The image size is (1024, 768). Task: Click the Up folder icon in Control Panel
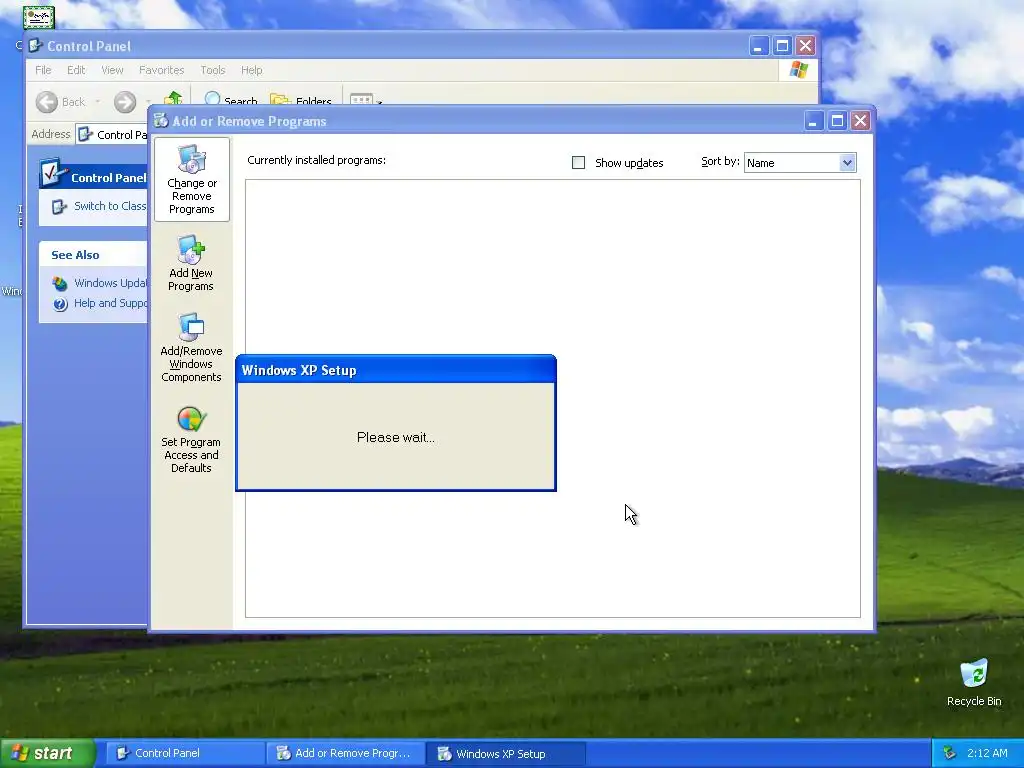click(174, 99)
